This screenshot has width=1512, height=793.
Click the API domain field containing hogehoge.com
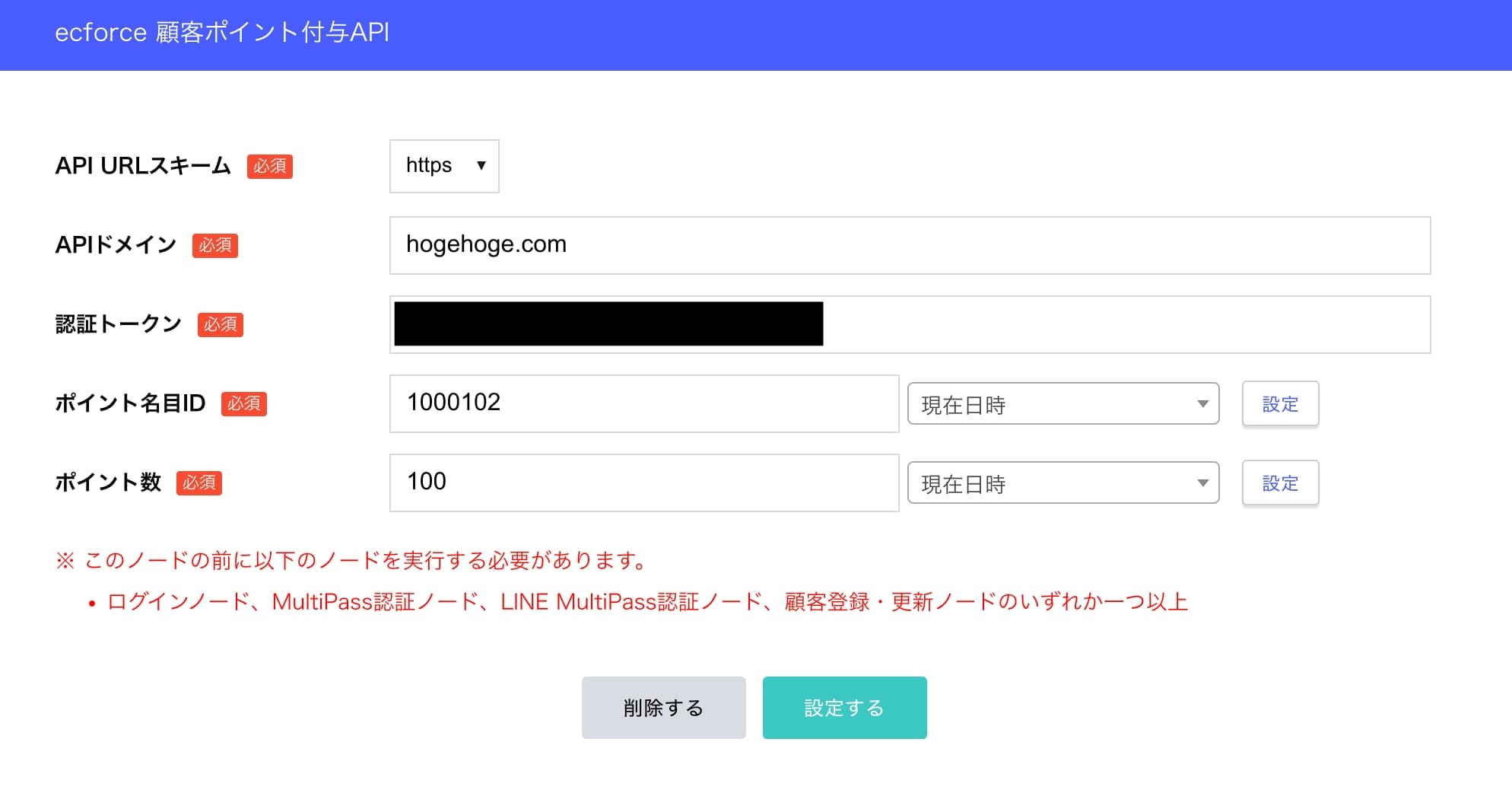(910, 245)
